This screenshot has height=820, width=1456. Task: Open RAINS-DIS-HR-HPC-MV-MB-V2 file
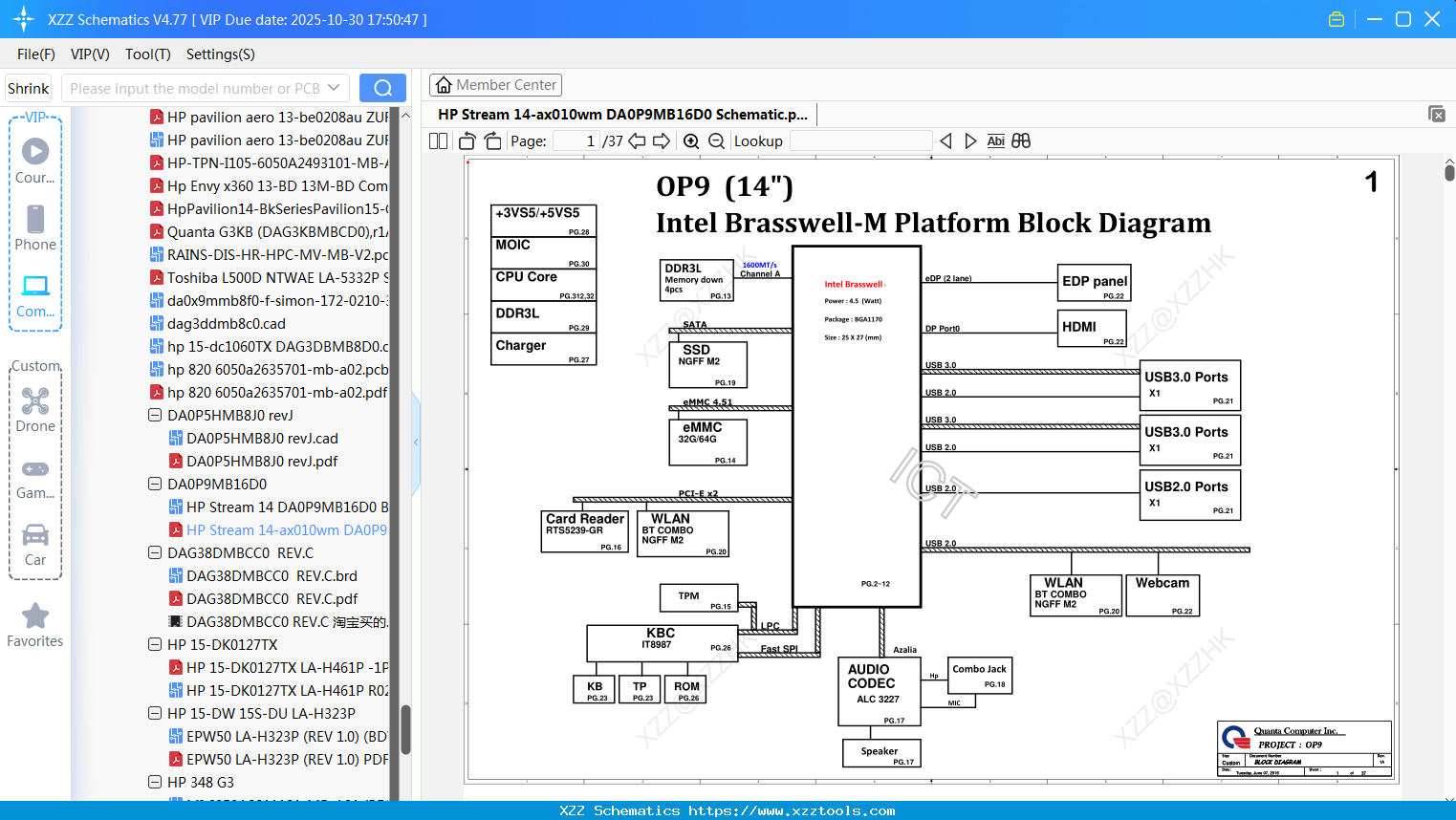(270, 254)
